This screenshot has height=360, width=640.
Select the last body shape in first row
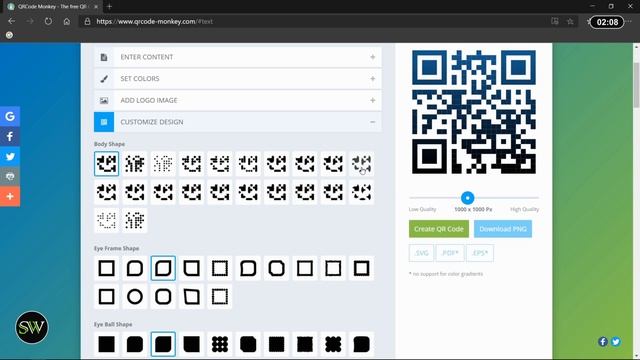coord(362,164)
